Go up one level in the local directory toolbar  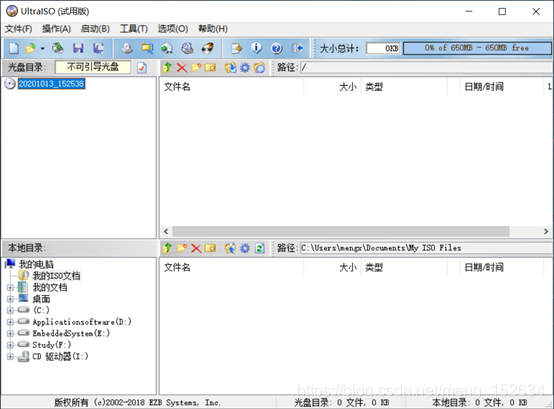pos(167,248)
